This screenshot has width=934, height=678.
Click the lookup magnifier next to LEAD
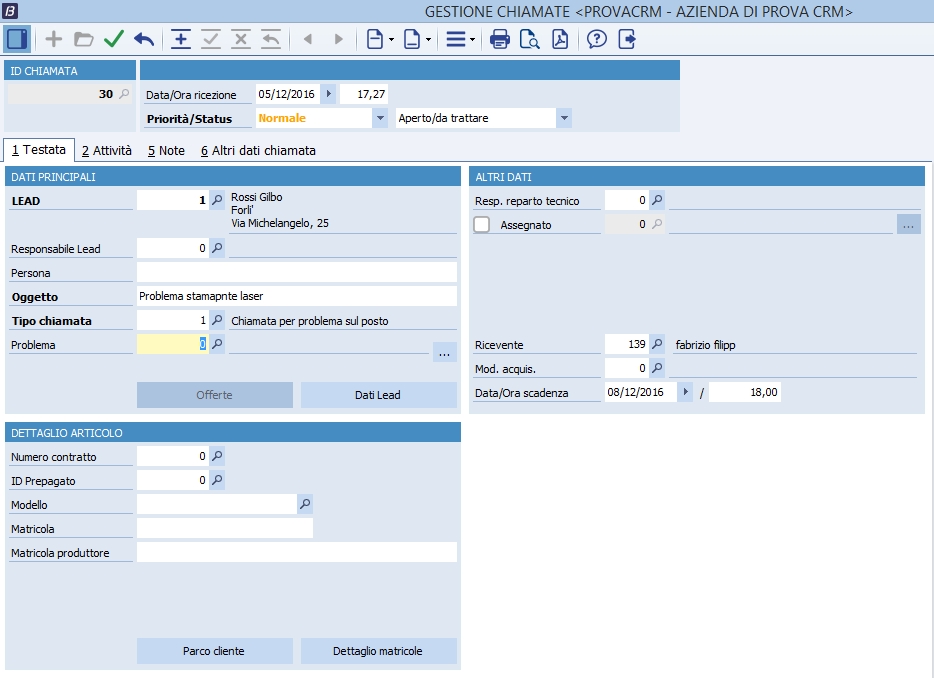tap(217, 200)
